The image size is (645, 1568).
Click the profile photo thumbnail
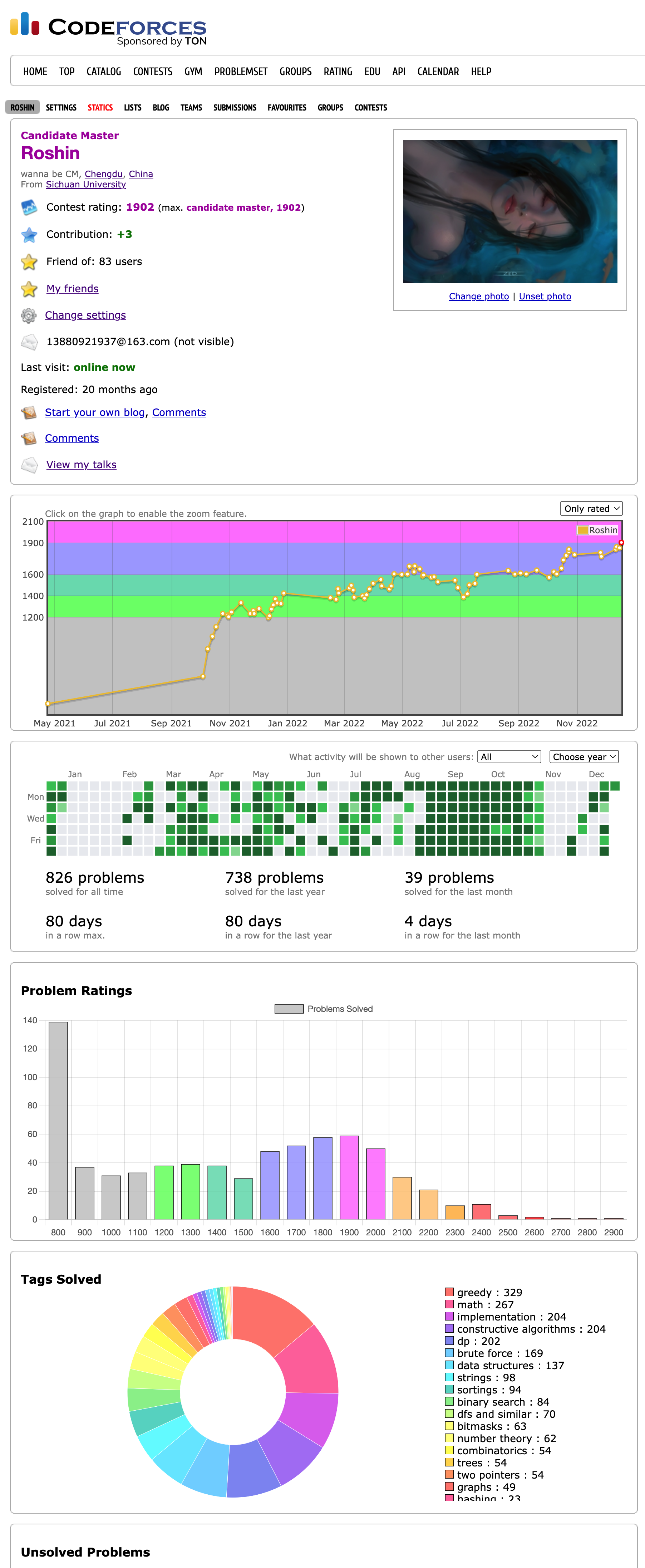point(510,211)
